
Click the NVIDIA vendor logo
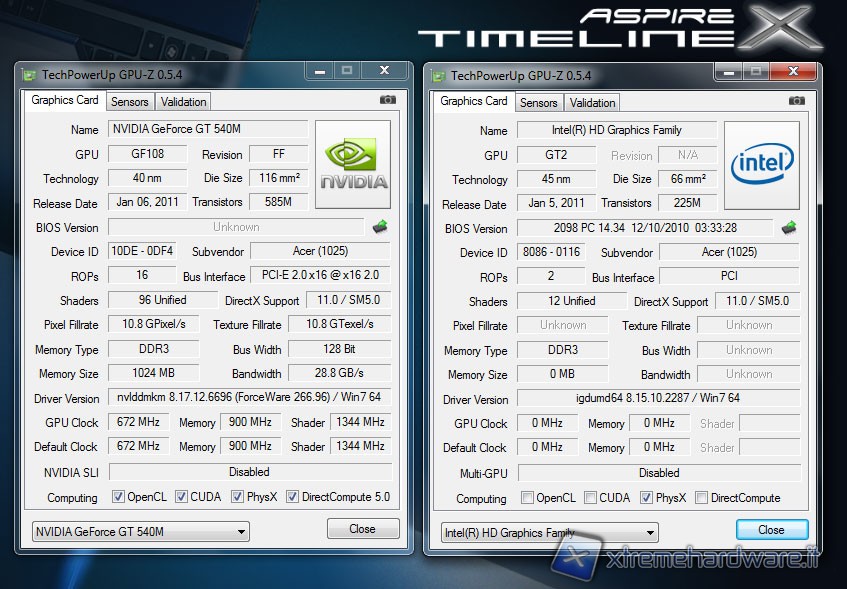(x=353, y=165)
